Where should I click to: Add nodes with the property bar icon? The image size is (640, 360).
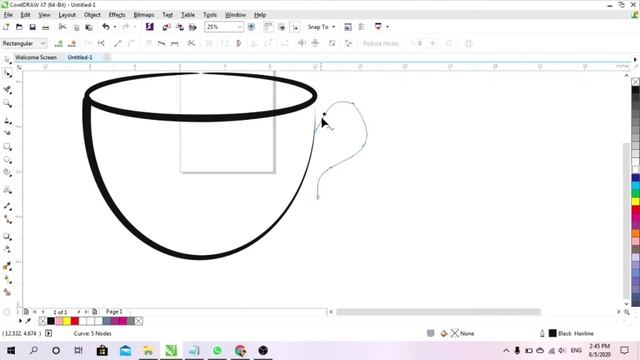[x=58, y=43]
